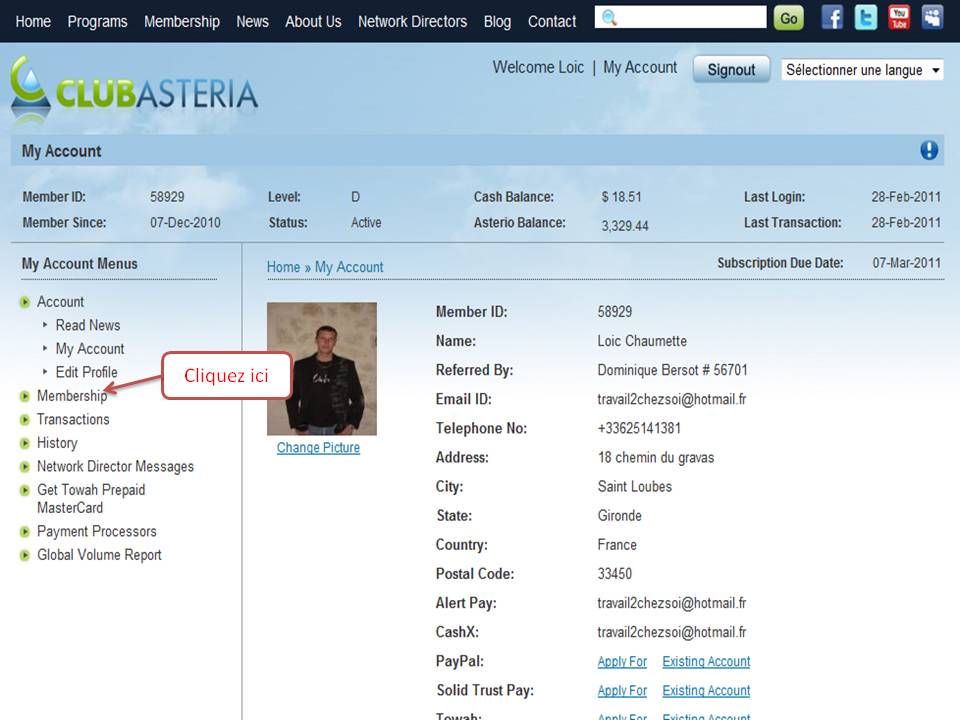Open the Facebook icon in header
Screen dimensions: 960x720
(x=832, y=18)
